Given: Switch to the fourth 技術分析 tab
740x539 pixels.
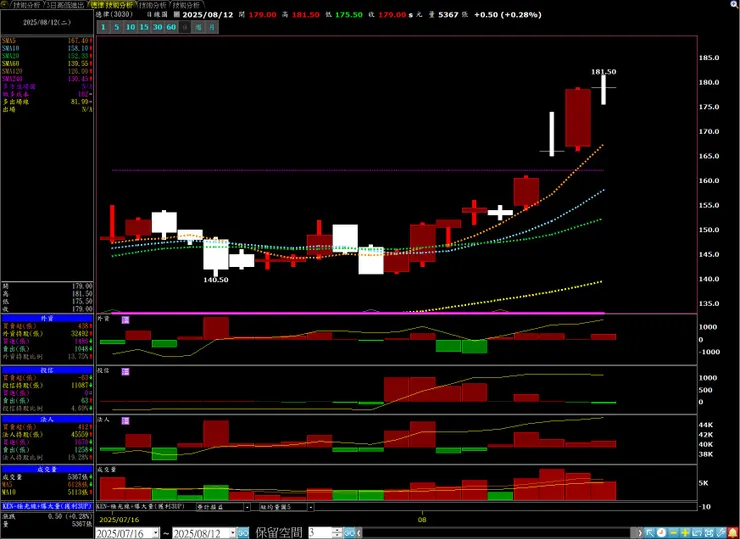Looking at the screenshot, I should tap(154, 5).
